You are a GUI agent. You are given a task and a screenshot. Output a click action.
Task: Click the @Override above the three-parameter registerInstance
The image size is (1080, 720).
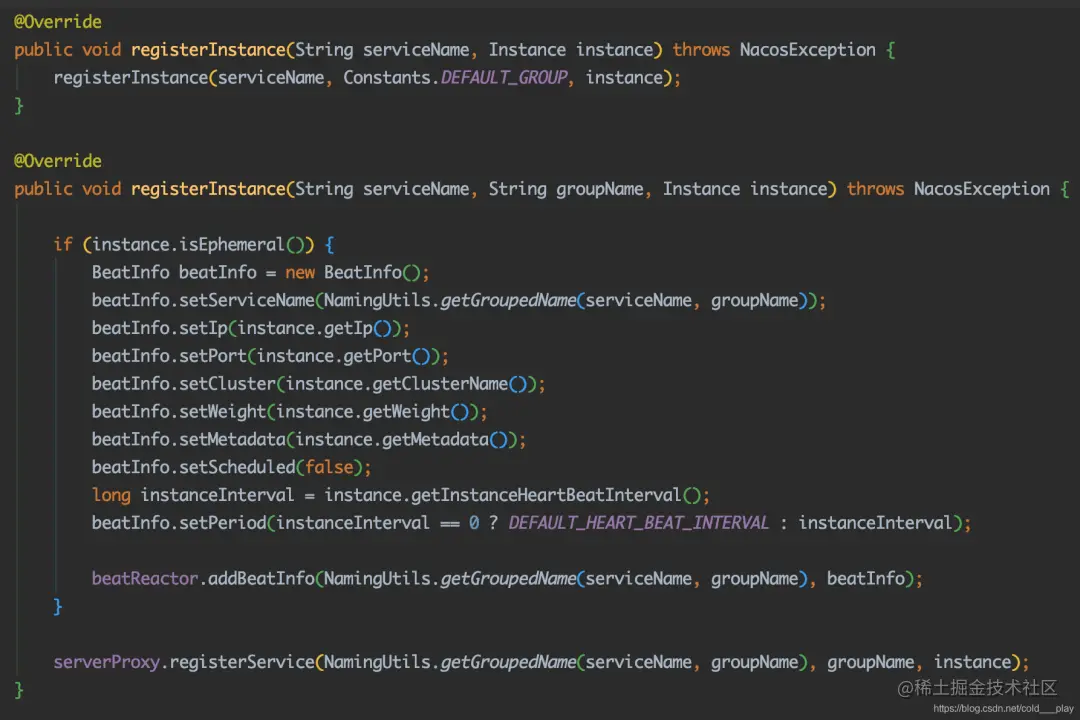[58, 161]
